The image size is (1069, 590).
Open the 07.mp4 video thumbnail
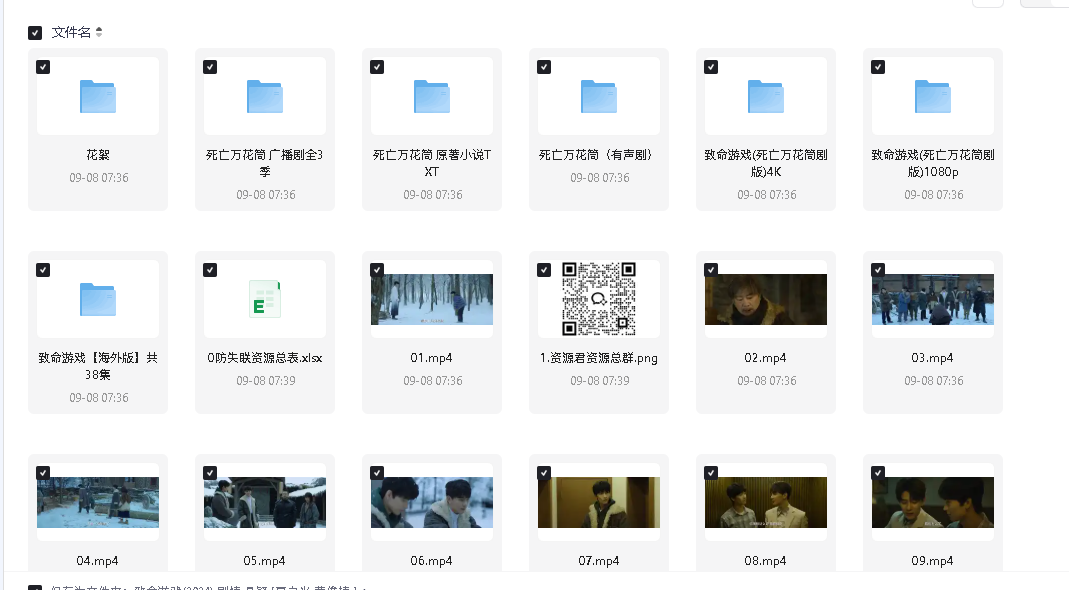pos(599,502)
